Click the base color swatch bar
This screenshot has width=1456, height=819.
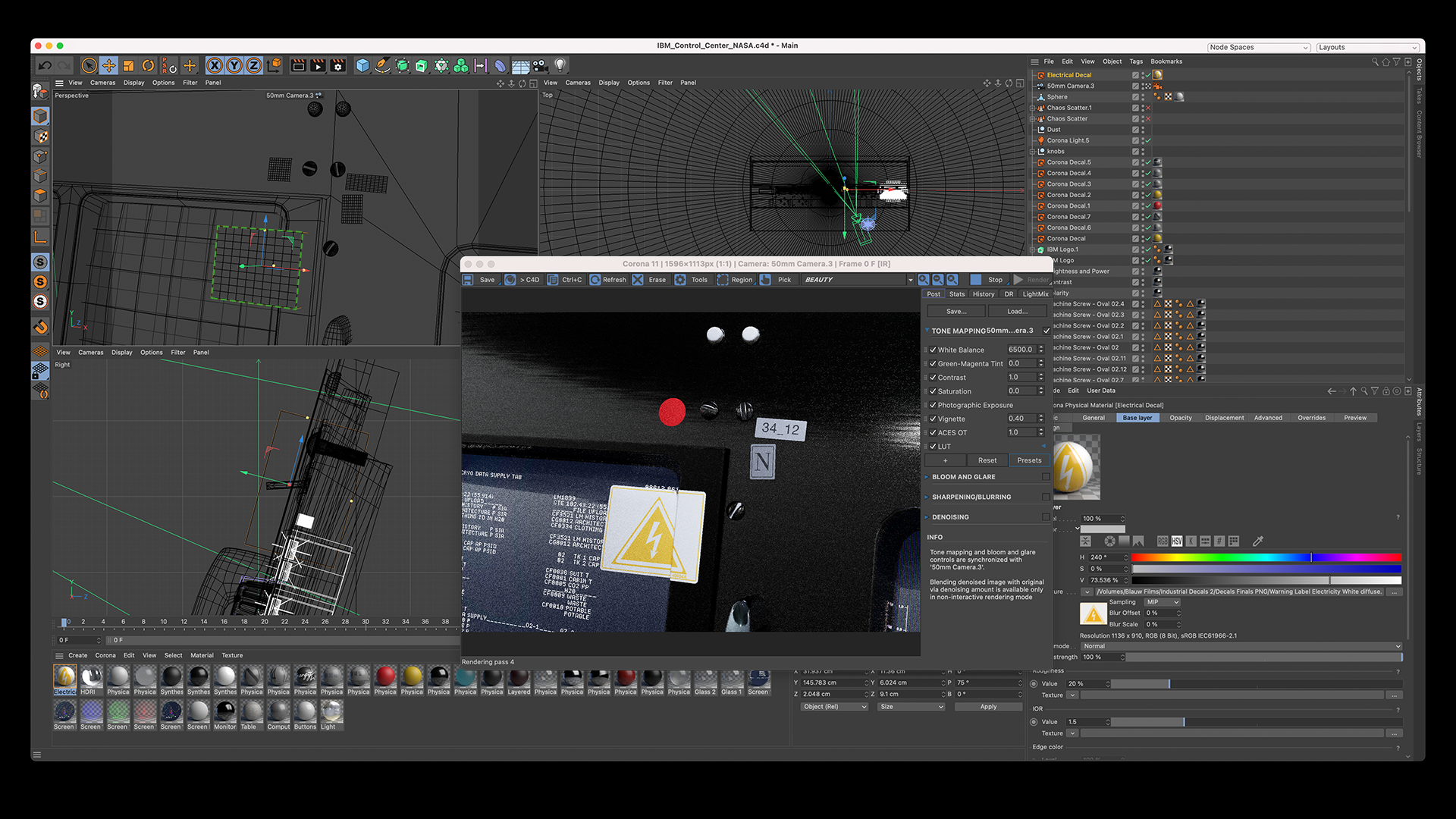1103,529
